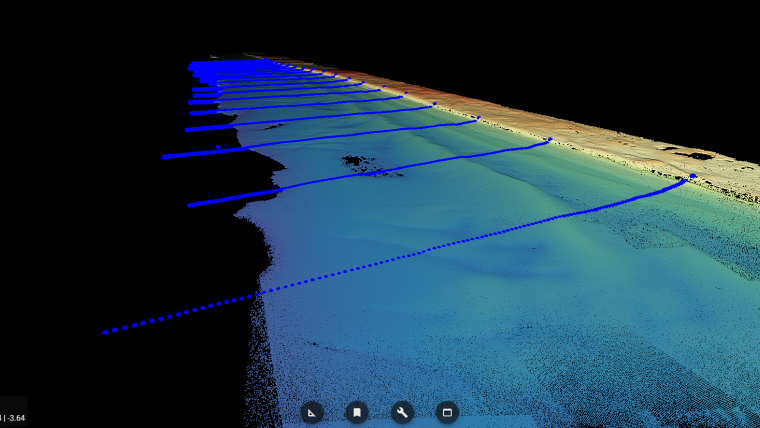Open the wrench tools settings icon
Image resolution: width=760 pixels, height=428 pixels.
click(402, 412)
